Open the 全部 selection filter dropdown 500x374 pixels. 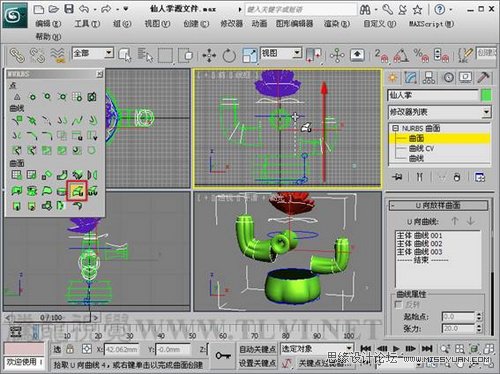coord(108,53)
